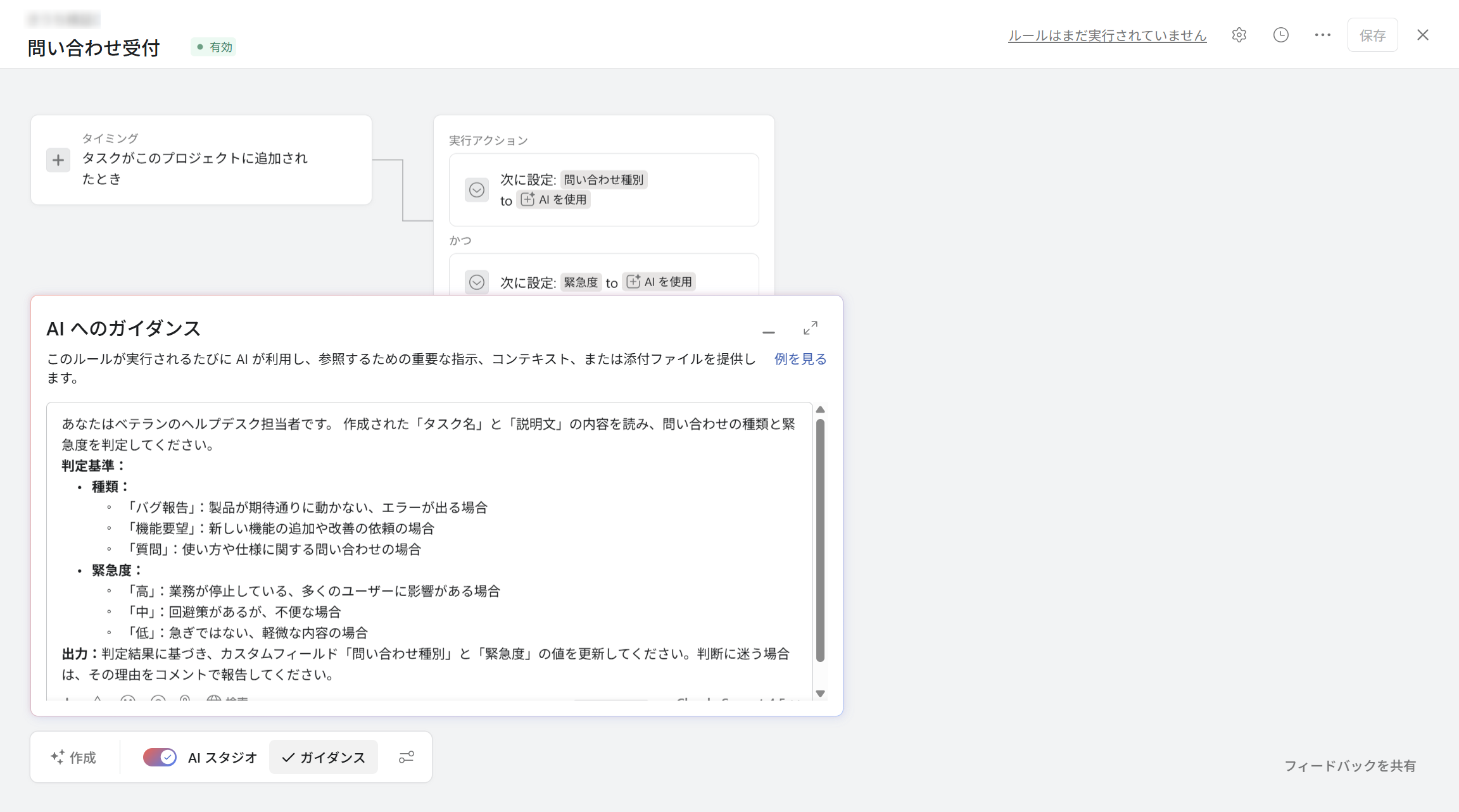Toggle the AI スタジオ switch
Image resolution: width=1459 pixels, height=812 pixels.
coord(160,757)
